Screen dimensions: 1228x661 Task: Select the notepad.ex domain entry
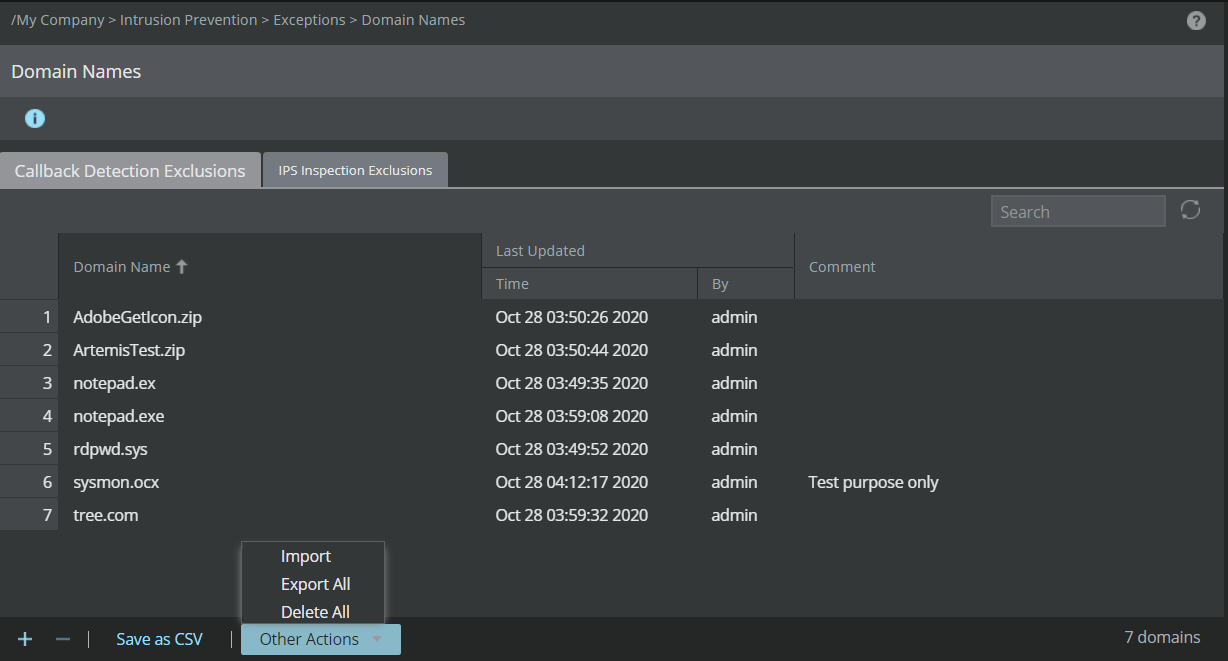coord(115,383)
